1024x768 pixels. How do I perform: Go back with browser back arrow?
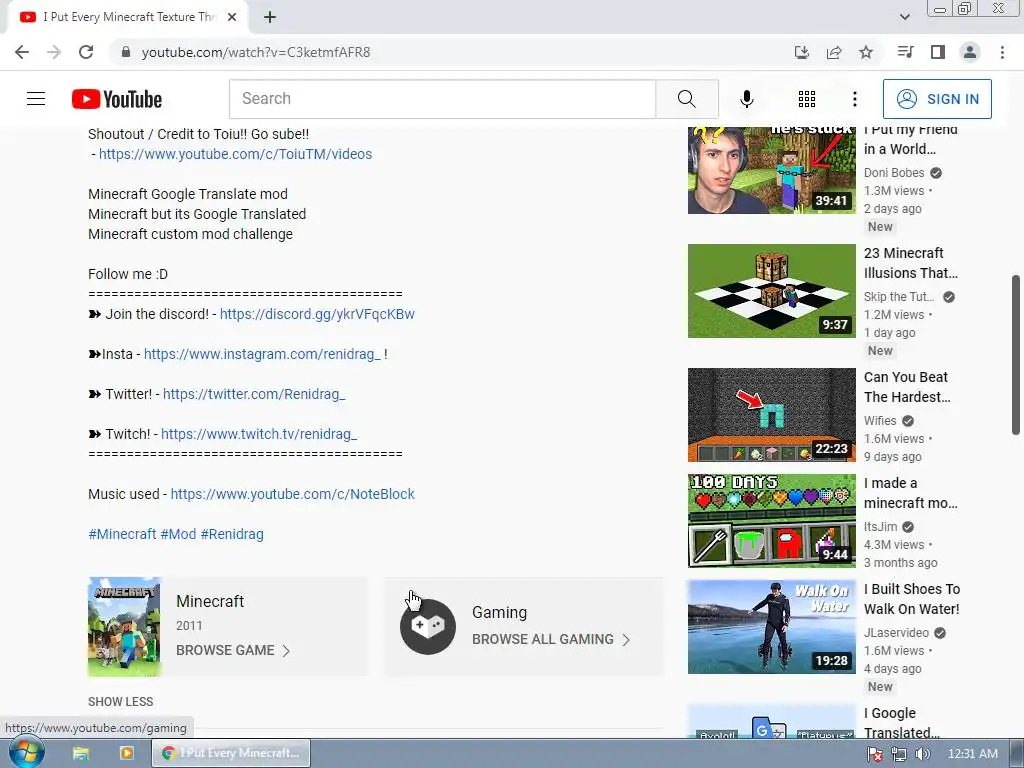click(x=22, y=52)
